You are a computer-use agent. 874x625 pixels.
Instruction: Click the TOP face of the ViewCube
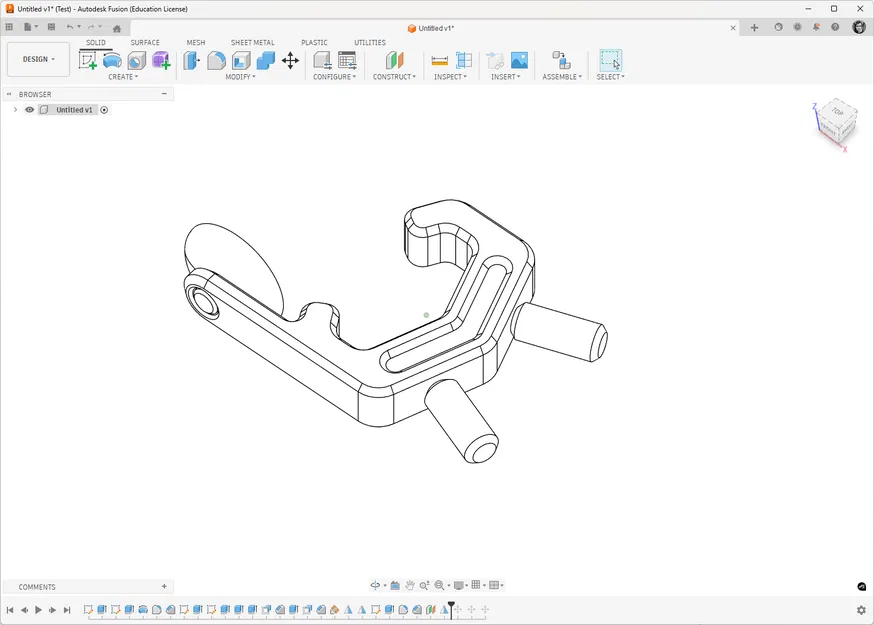[x=838, y=112]
